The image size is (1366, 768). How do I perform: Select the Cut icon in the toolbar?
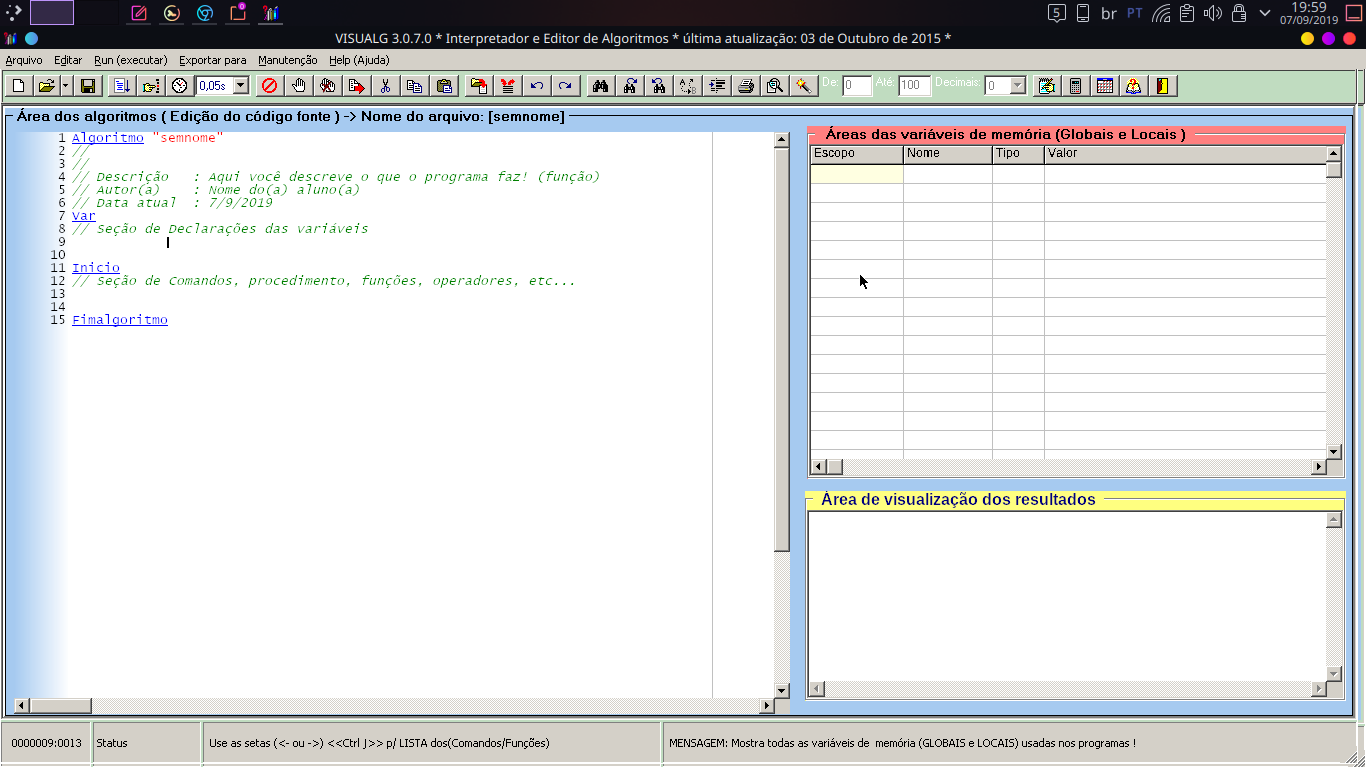(x=385, y=86)
